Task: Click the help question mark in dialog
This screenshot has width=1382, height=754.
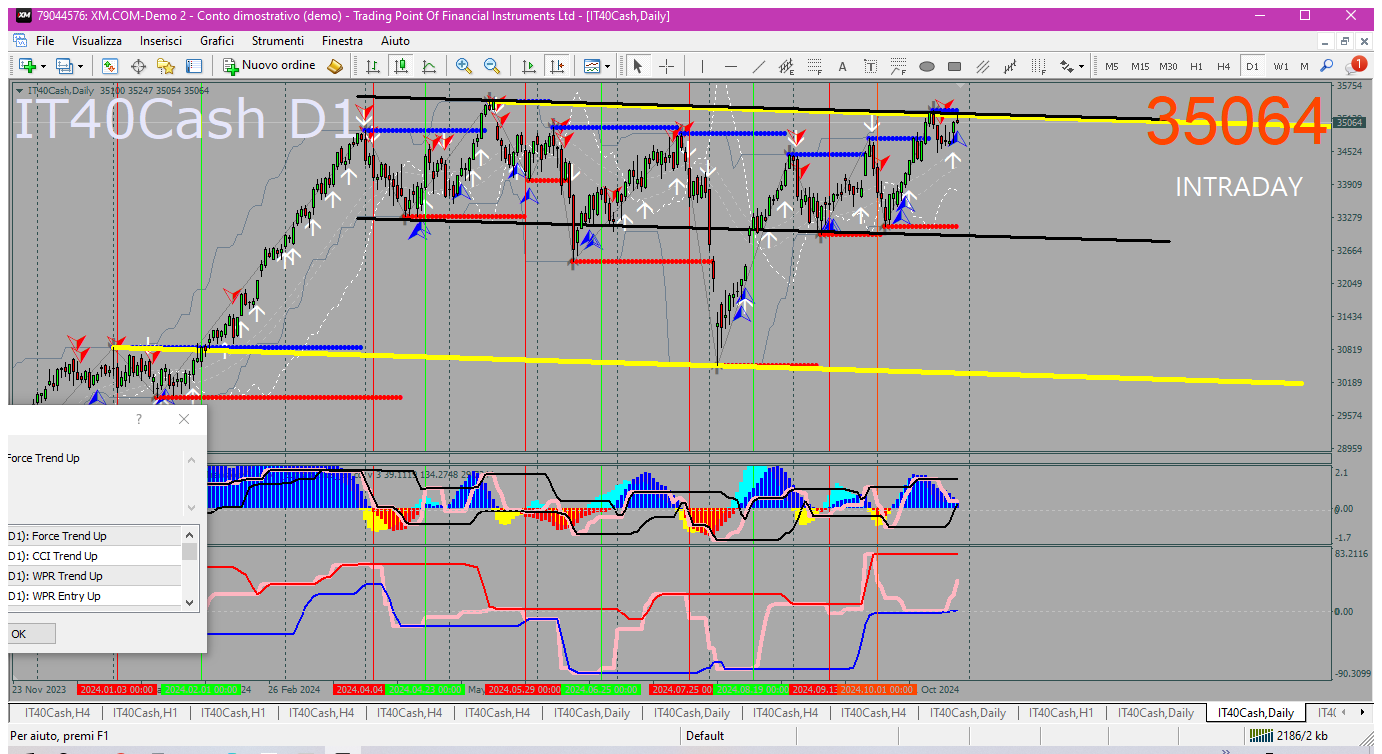Action: [x=139, y=419]
